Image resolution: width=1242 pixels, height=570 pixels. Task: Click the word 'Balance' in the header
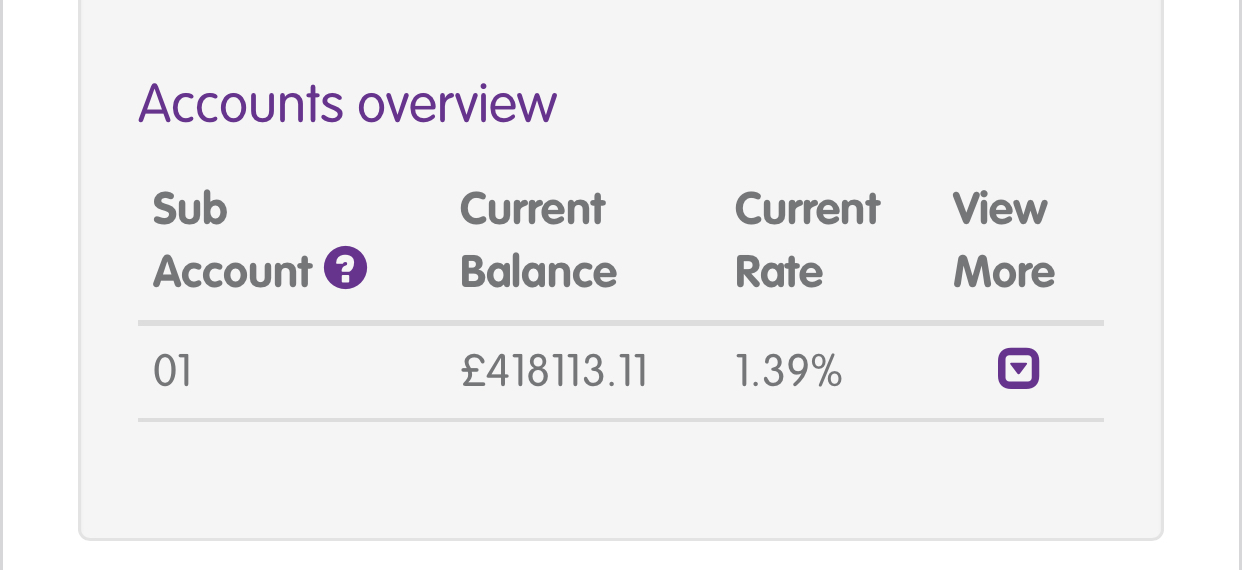(x=538, y=271)
